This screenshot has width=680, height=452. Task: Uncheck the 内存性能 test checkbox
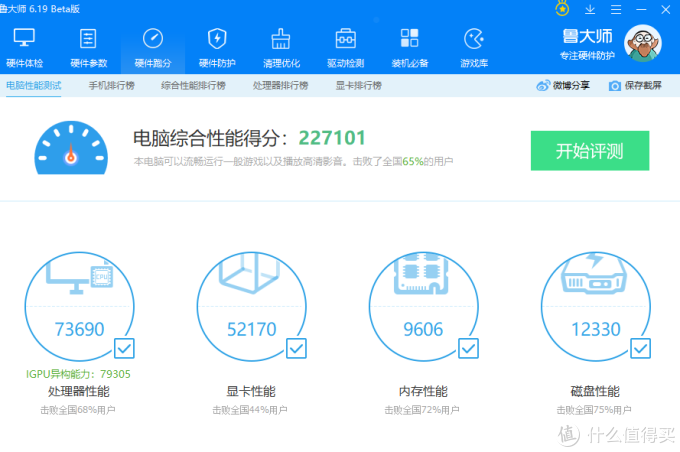click(x=469, y=348)
